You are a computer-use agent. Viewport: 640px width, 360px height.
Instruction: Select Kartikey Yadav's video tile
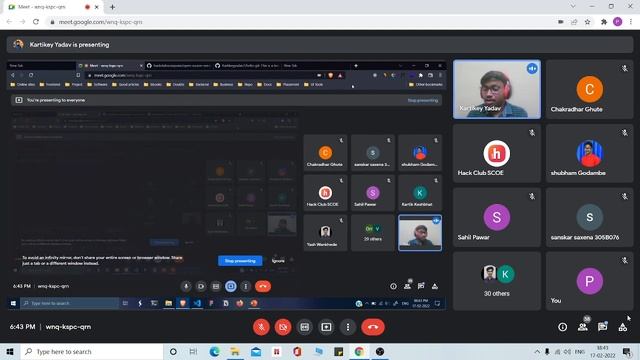click(497, 89)
